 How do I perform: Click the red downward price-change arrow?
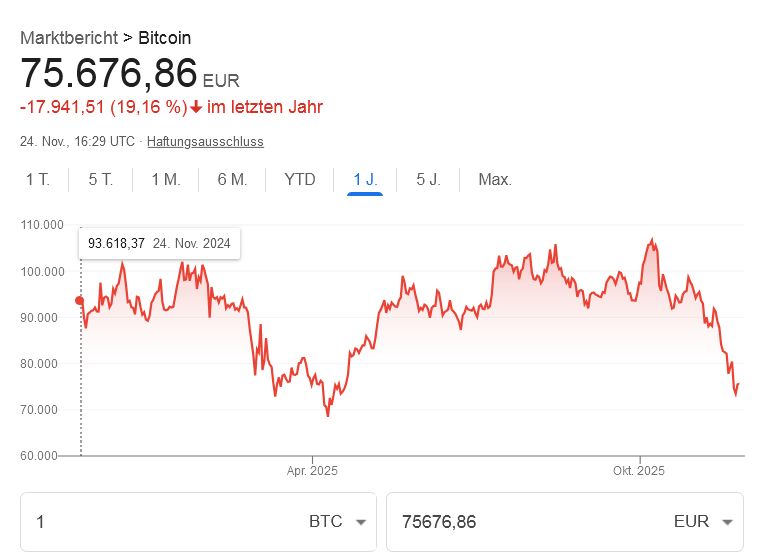pos(197,107)
